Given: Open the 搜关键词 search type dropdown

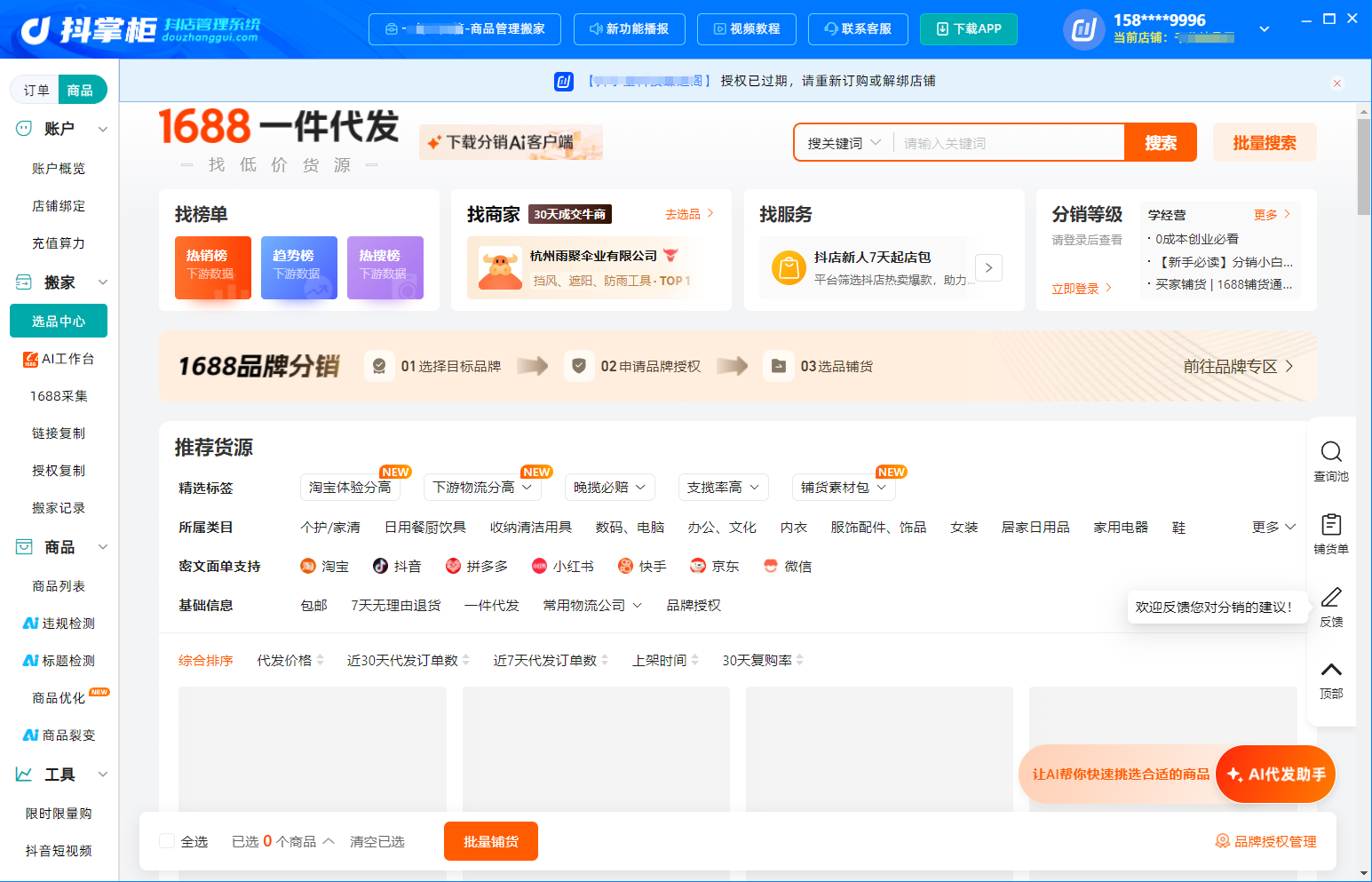Looking at the screenshot, I should click(844, 143).
